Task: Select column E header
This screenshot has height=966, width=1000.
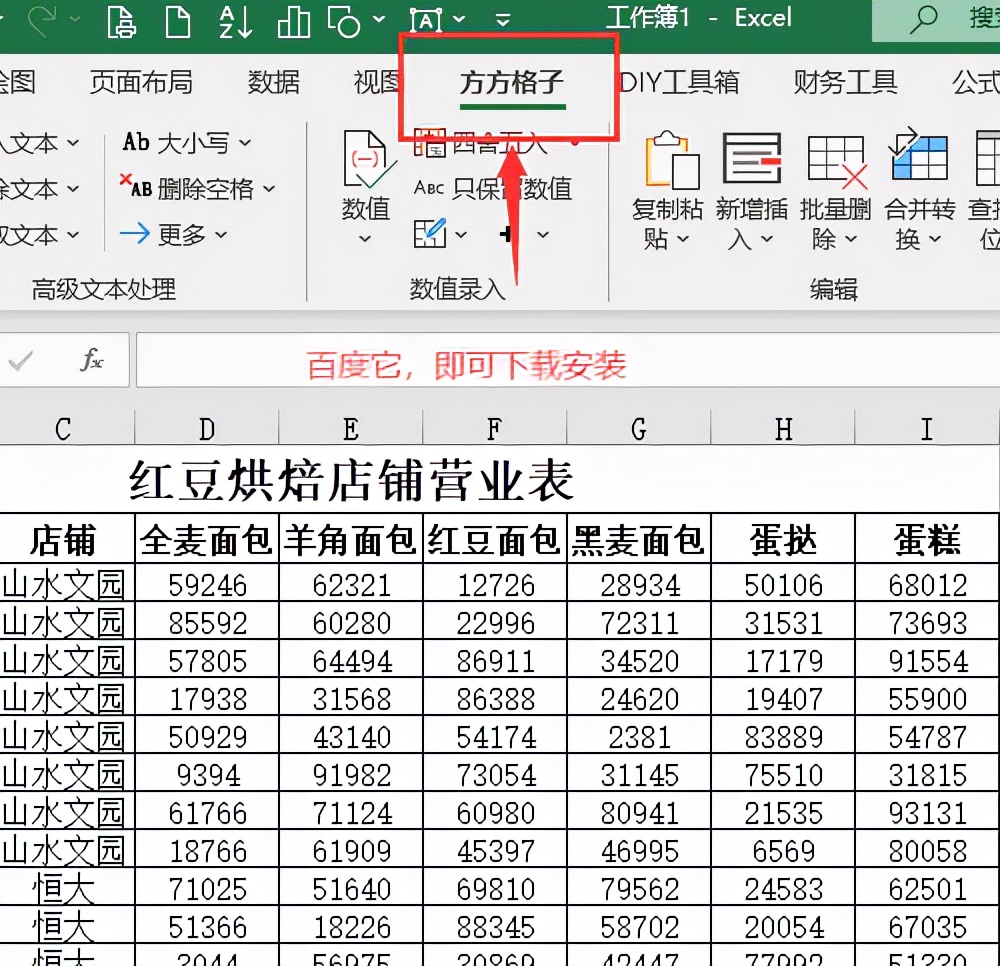Action: [351, 428]
